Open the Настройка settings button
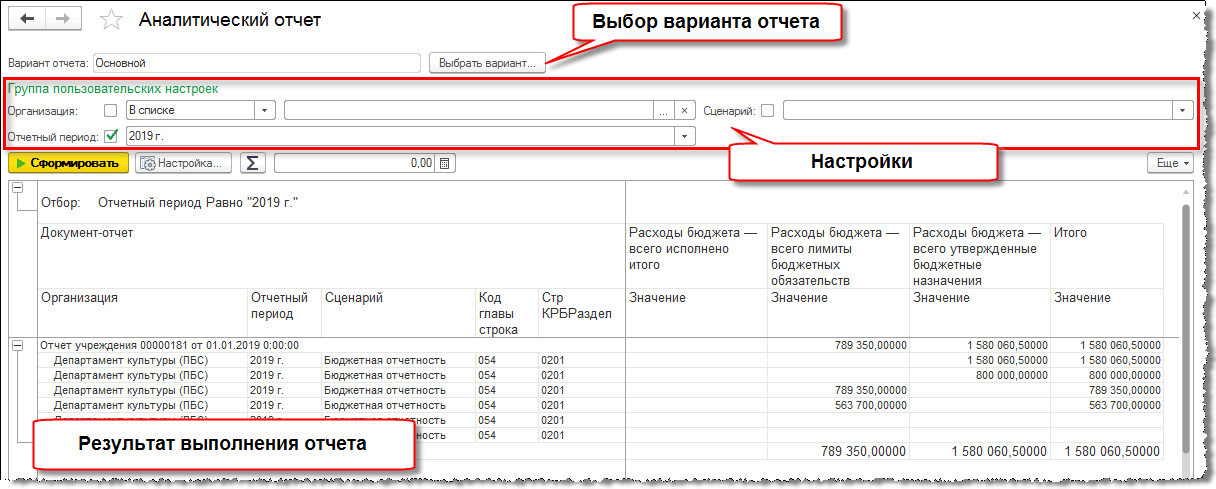This screenshot has height=489, width=1216. (185, 163)
